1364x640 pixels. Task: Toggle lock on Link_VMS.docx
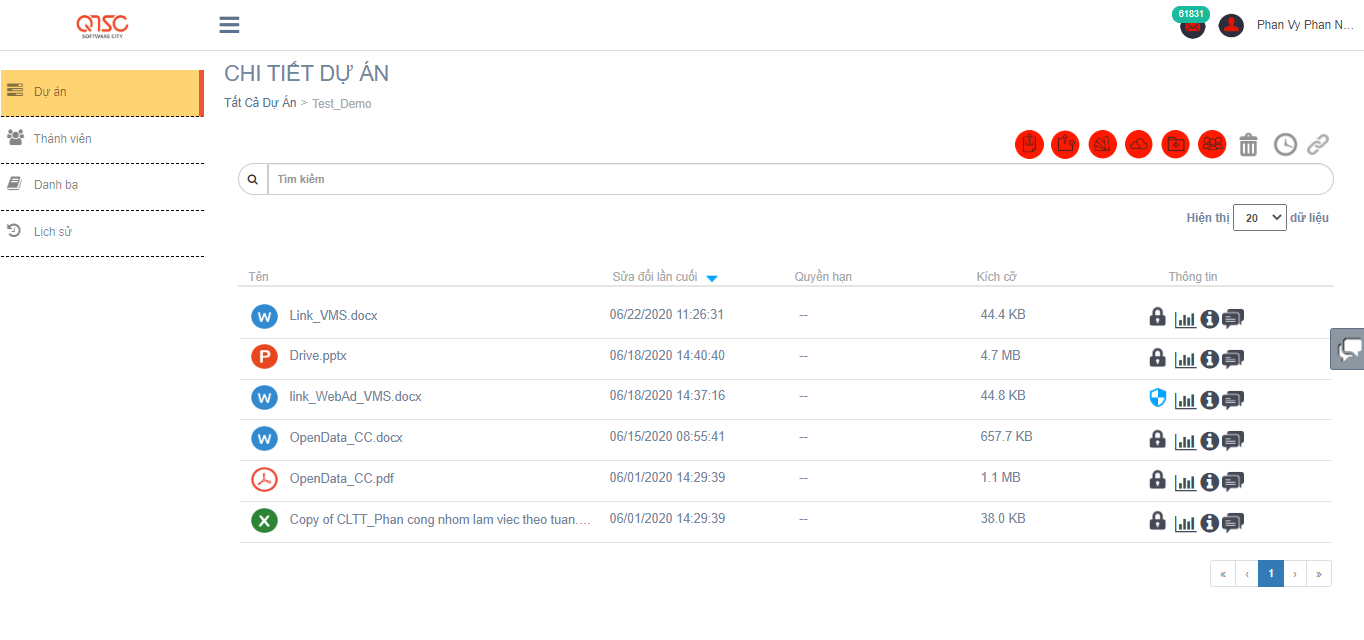point(1157,317)
